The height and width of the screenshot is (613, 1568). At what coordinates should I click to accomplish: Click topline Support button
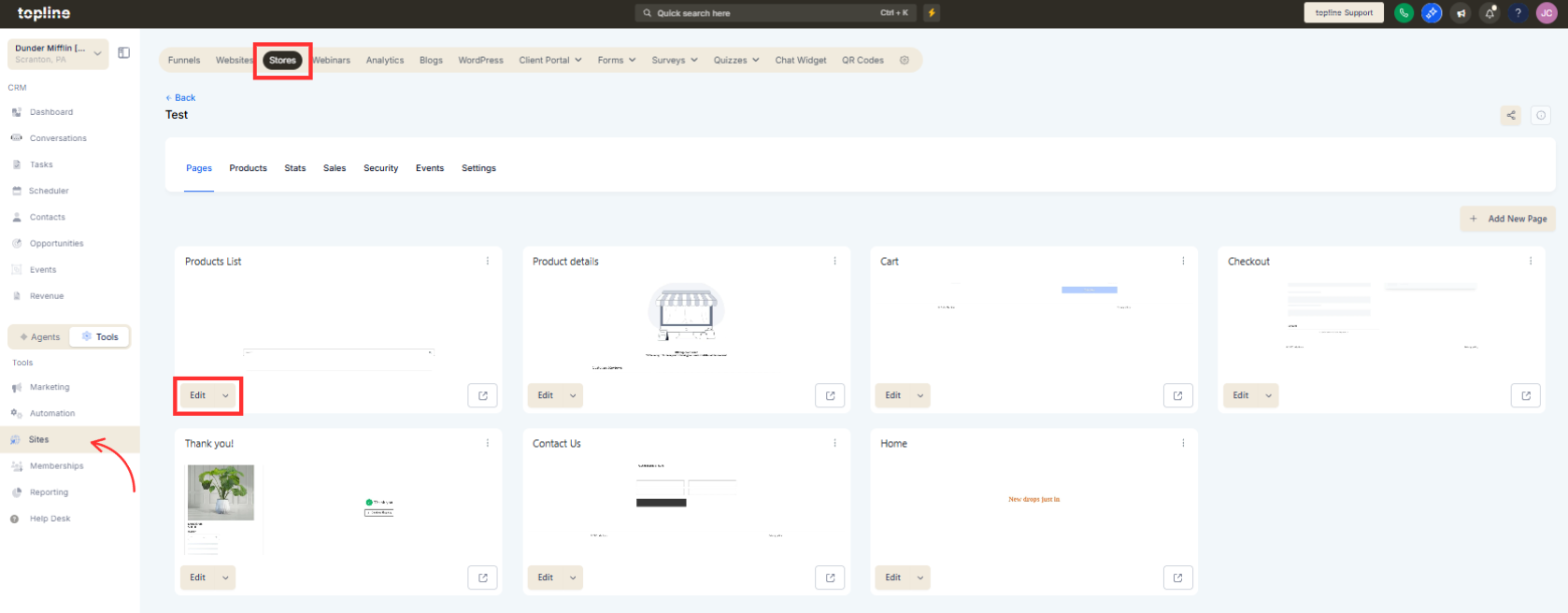[x=1344, y=13]
